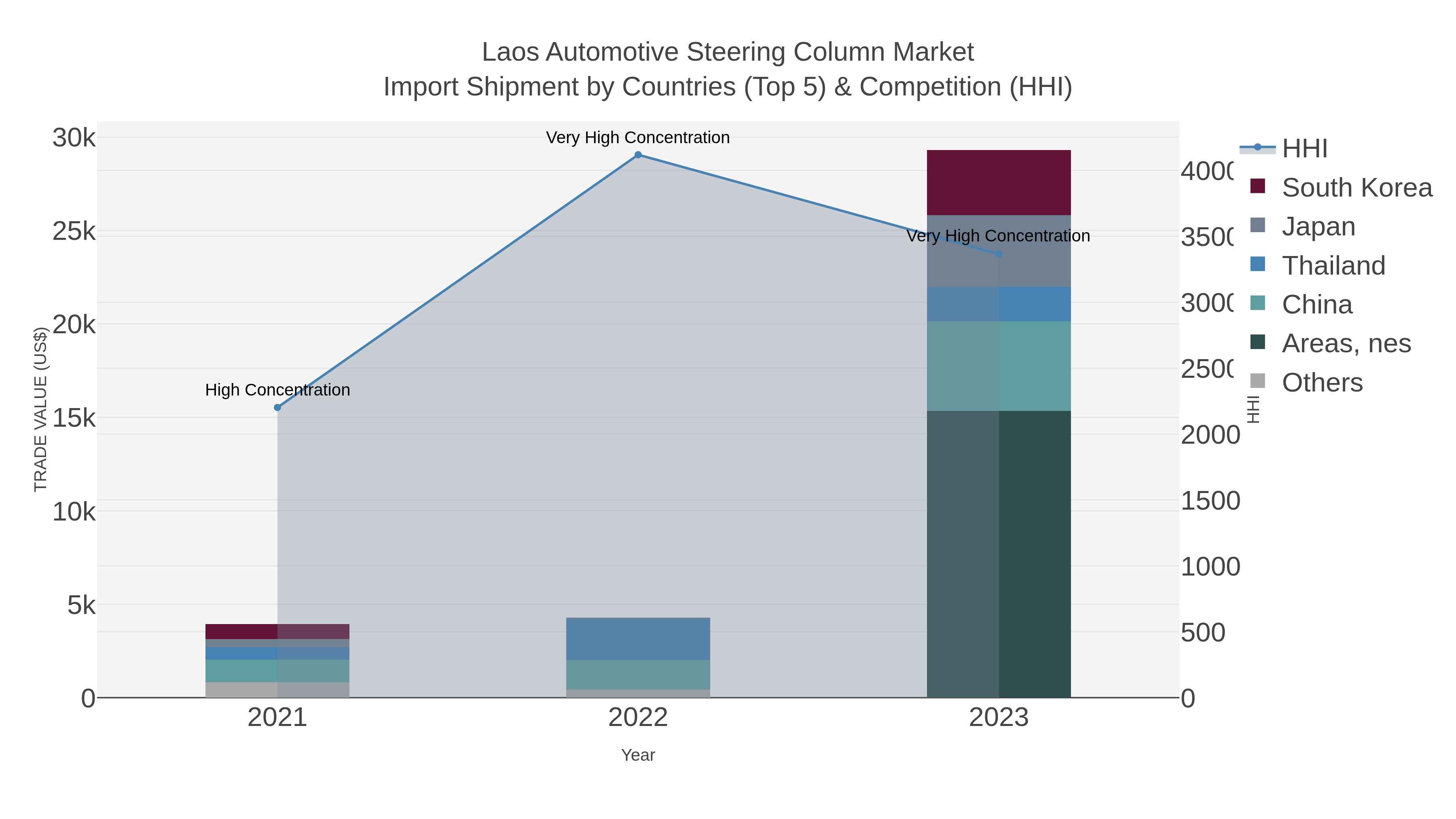Select the 2022 HHI peak data point
This screenshot has width=1456, height=819.
[x=638, y=155]
